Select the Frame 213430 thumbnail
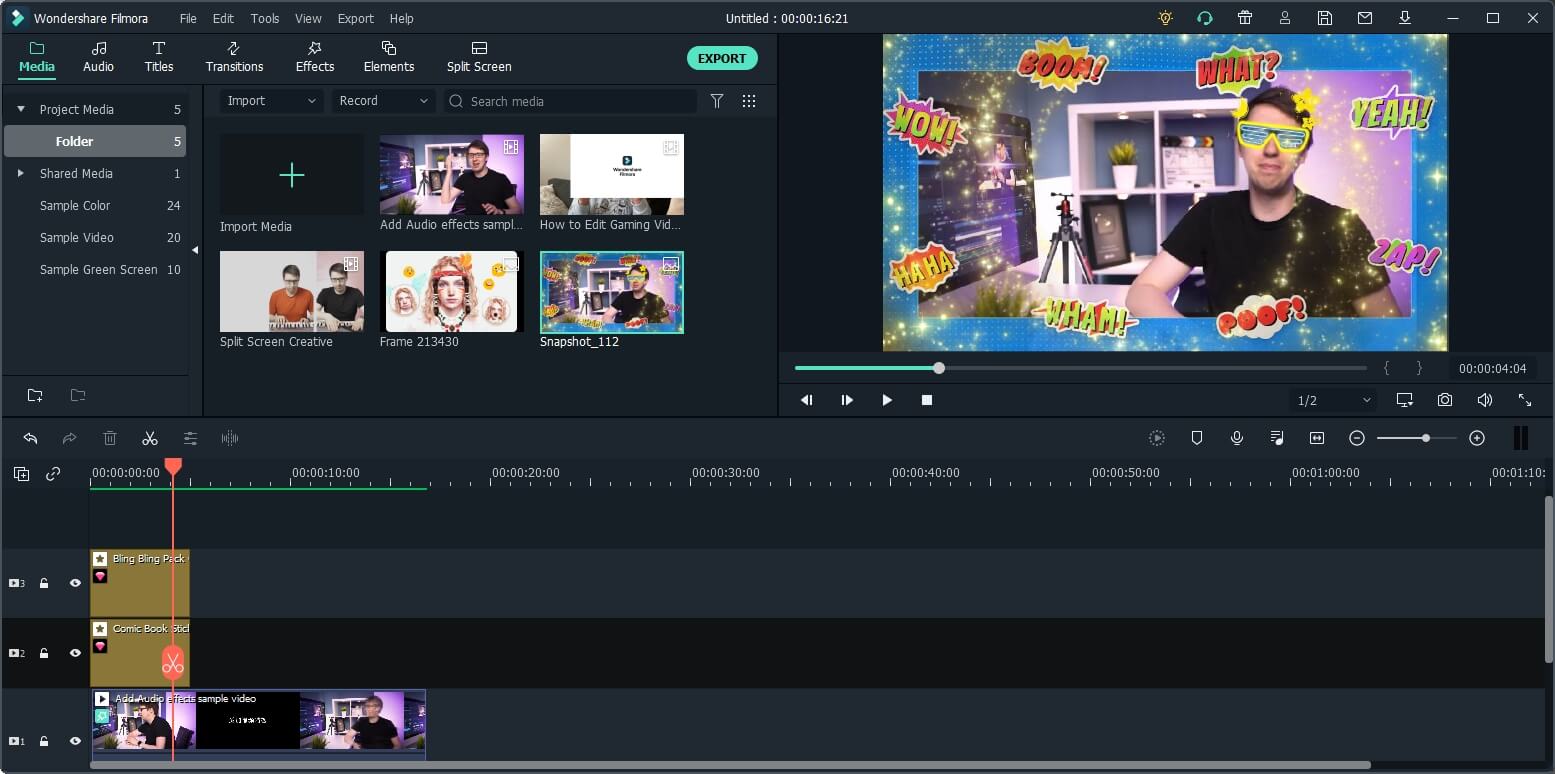 pos(452,292)
